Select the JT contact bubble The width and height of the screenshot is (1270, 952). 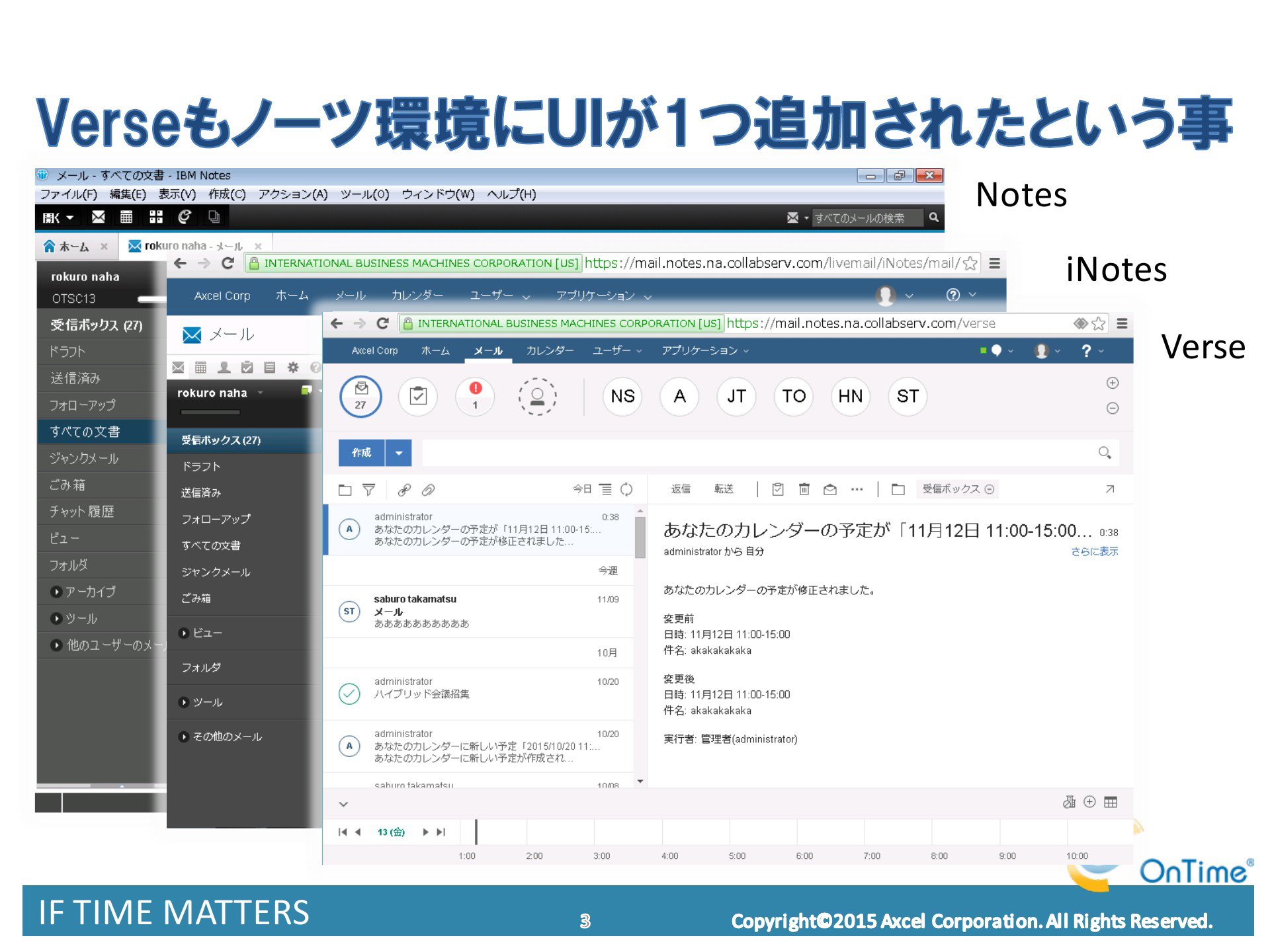[x=736, y=397]
